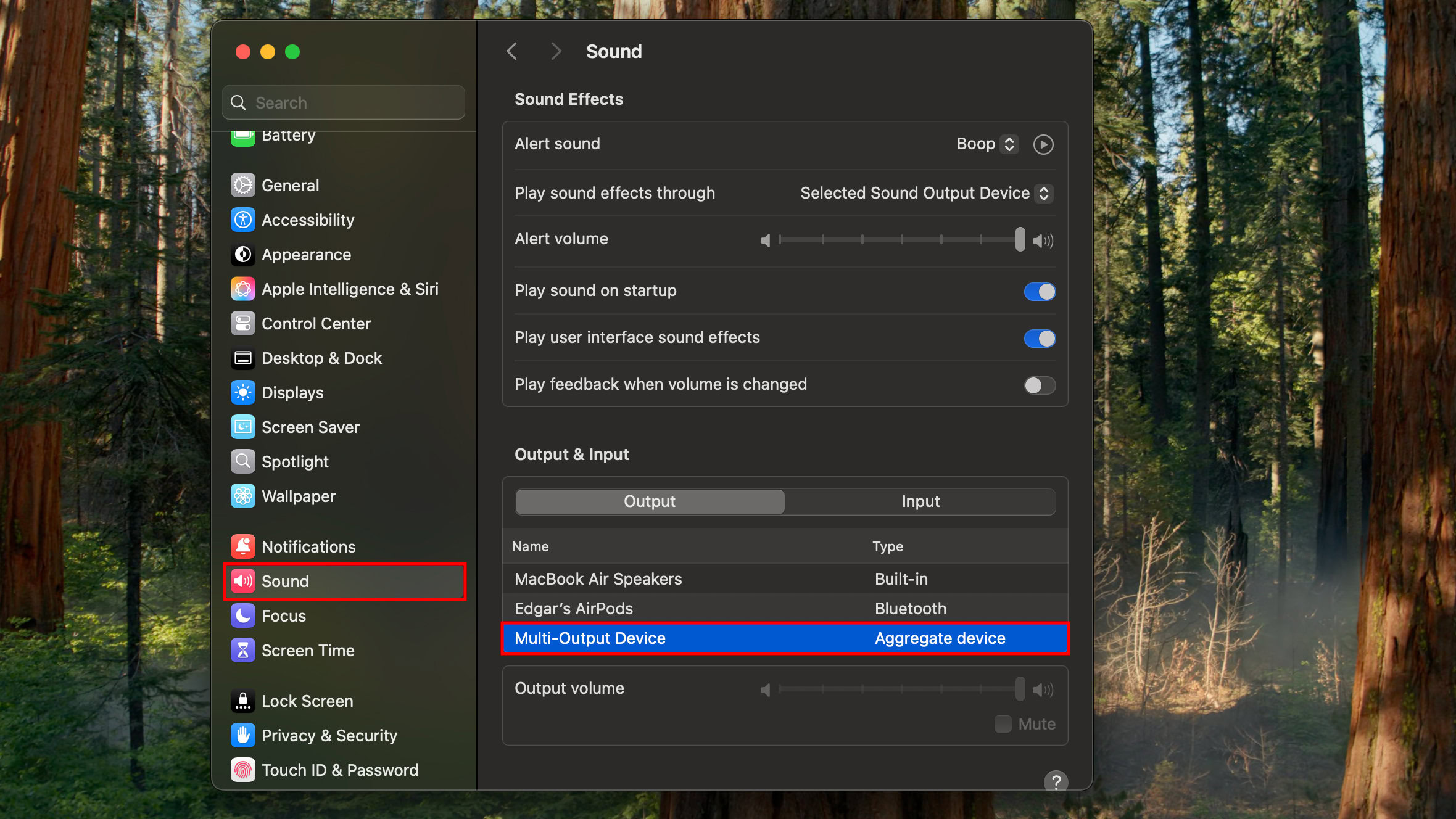Image resolution: width=1456 pixels, height=819 pixels.
Task: Open Accessibility settings via its sidebar icon
Action: [x=242, y=220]
